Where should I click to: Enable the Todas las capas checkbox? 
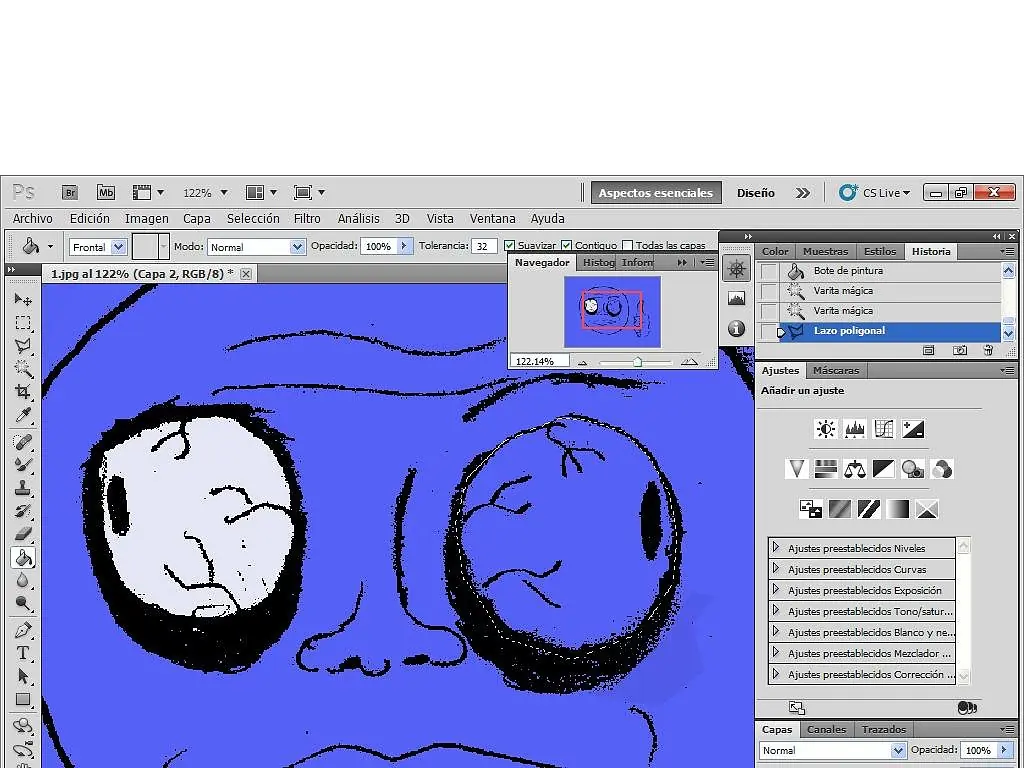tap(627, 246)
